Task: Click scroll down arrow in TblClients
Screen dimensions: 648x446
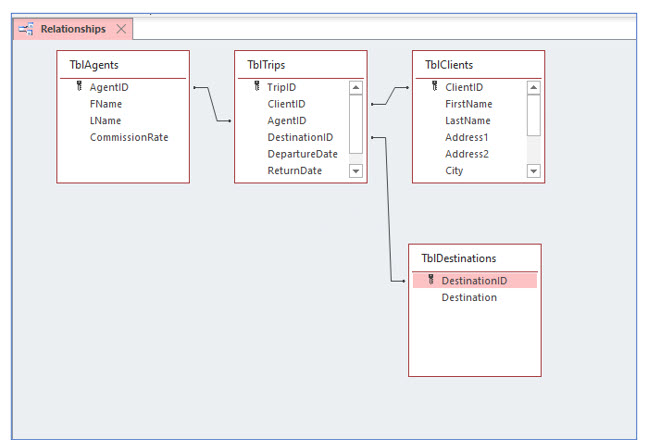Action: (x=534, y=171)
